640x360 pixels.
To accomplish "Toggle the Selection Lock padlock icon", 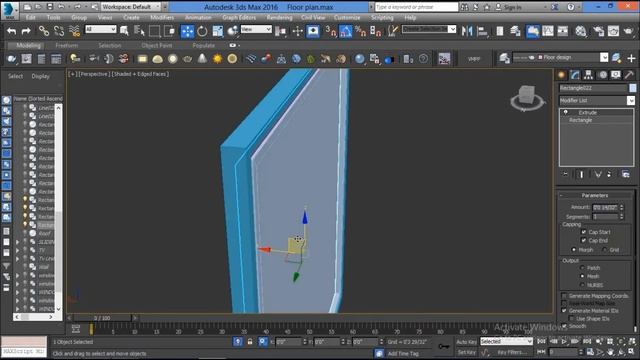I will point(250,342).
